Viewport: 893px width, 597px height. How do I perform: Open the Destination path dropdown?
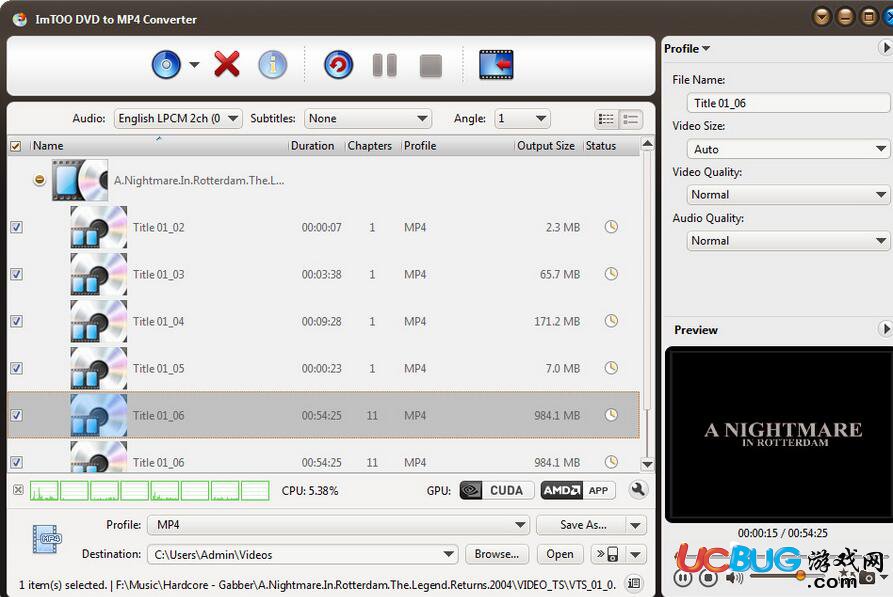coord(303,554)
